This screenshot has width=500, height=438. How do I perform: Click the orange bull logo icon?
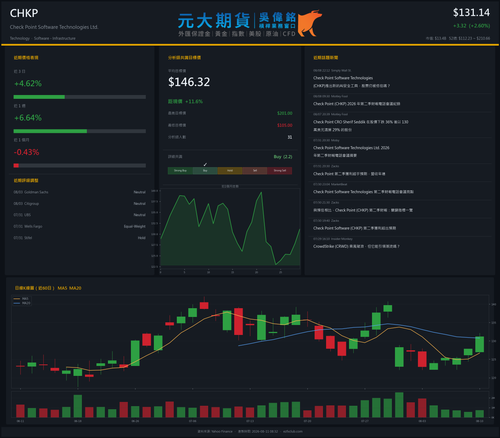click(x=309, y=23)
